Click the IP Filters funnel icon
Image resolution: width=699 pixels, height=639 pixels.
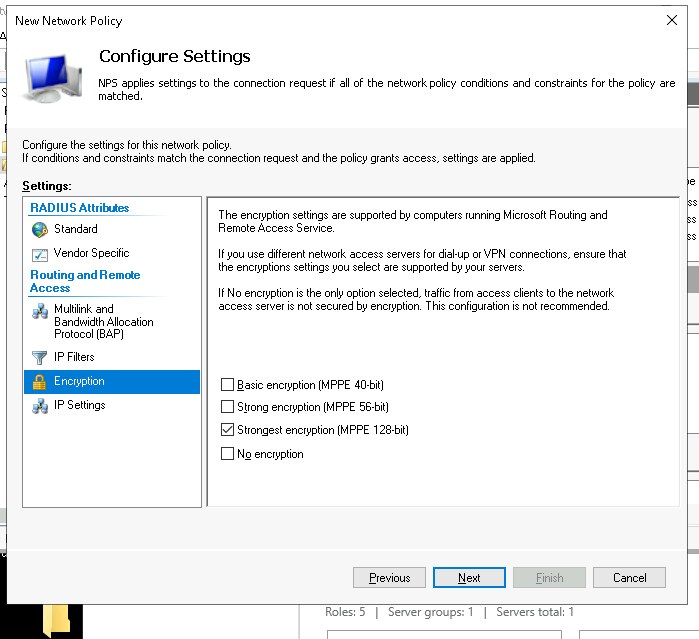[x=40, y=357]
